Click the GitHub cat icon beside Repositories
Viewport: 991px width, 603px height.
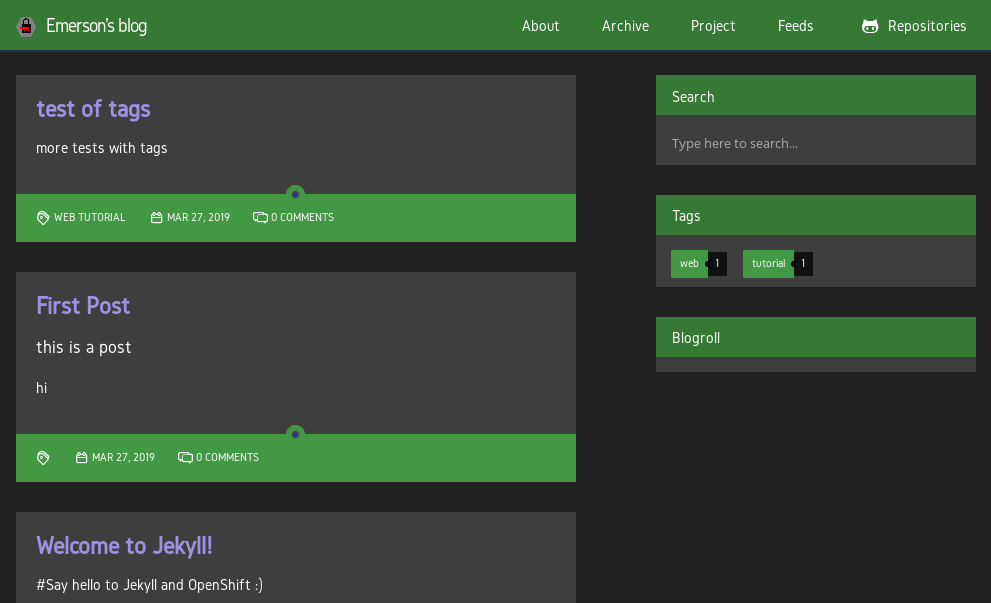click(870, 27)
